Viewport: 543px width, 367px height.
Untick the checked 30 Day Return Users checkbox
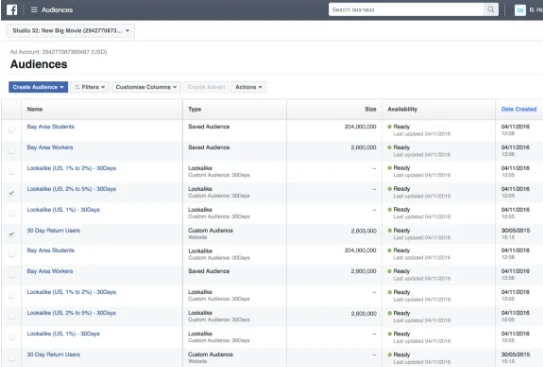pos(11,234)
